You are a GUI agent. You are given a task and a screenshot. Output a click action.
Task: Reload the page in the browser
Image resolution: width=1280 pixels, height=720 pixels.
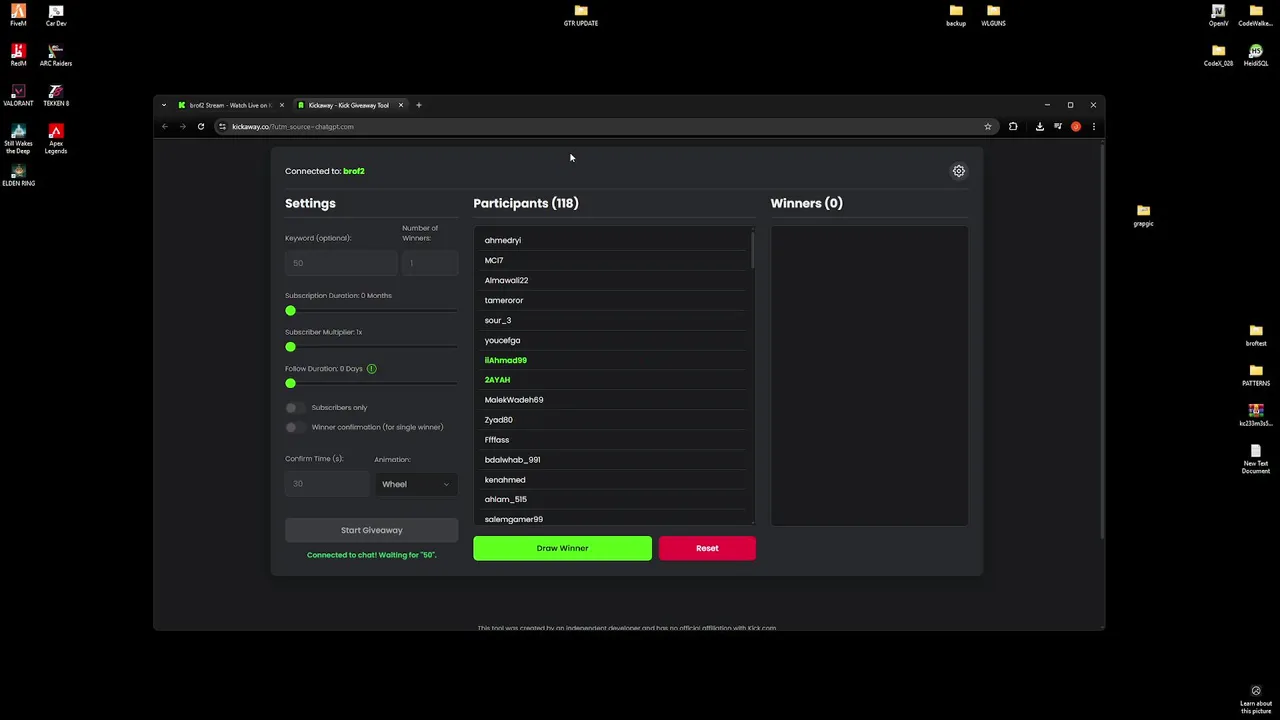pyautogui.click(x=201, y=127)
